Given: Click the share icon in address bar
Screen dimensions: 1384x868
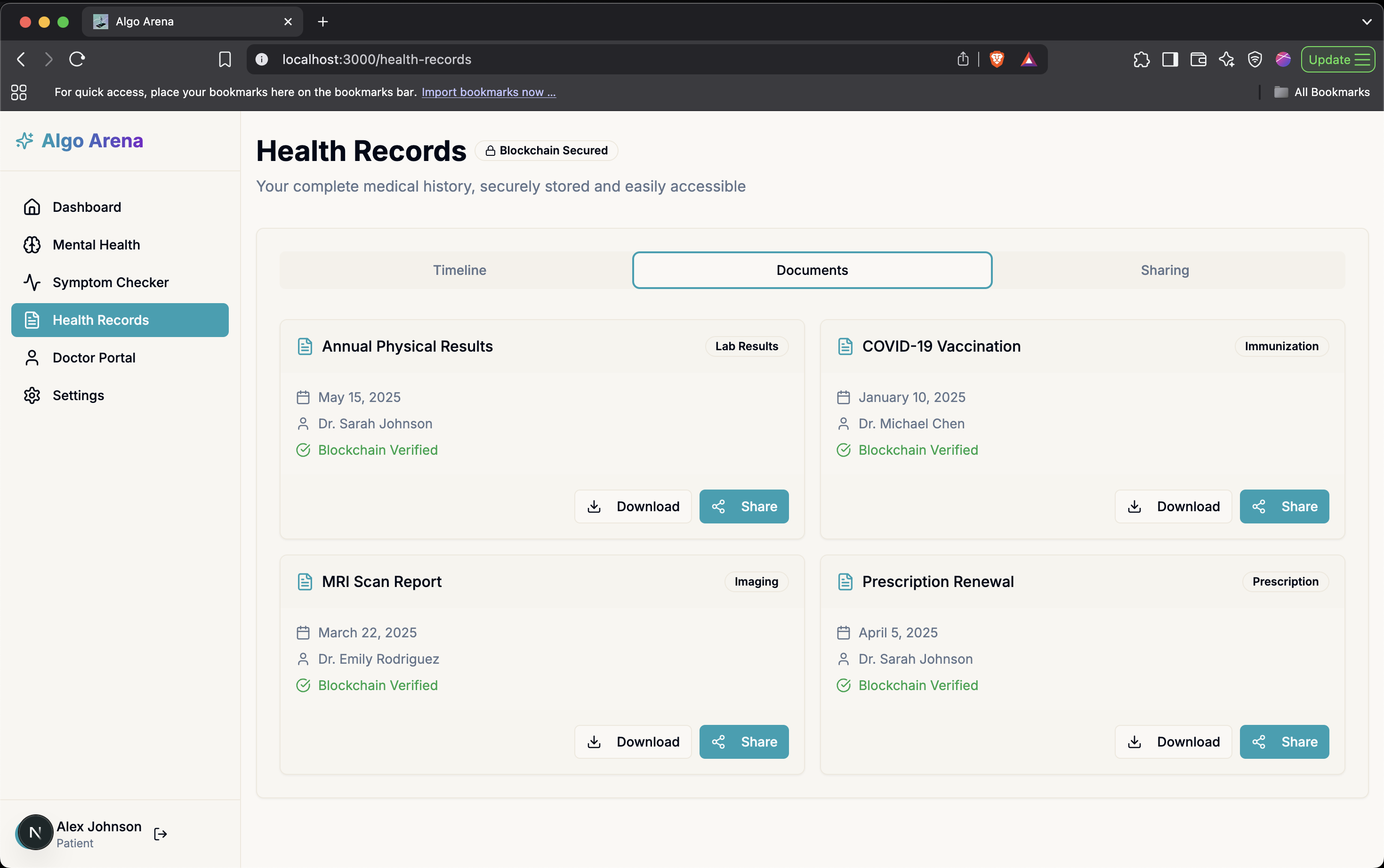Looking at the screenshot, I should [x=963, y=59].
